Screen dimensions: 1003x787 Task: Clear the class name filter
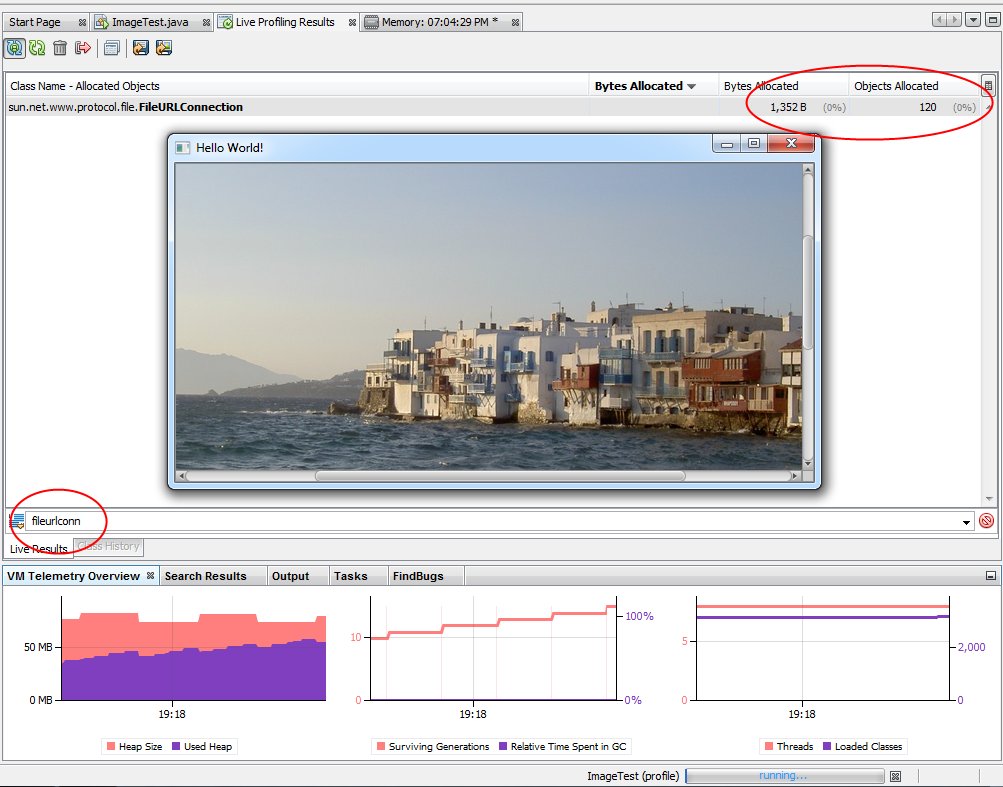click(x=986, y=521)
